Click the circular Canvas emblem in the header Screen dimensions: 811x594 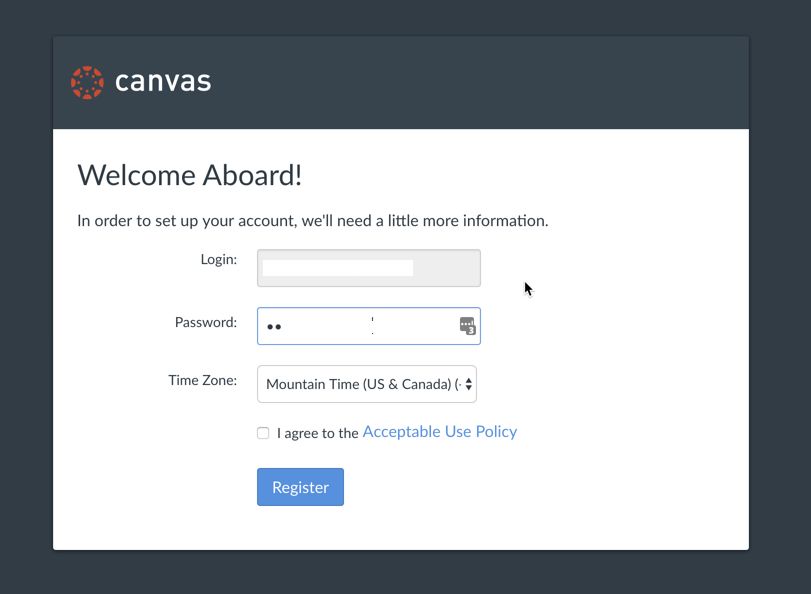(88, 82)
